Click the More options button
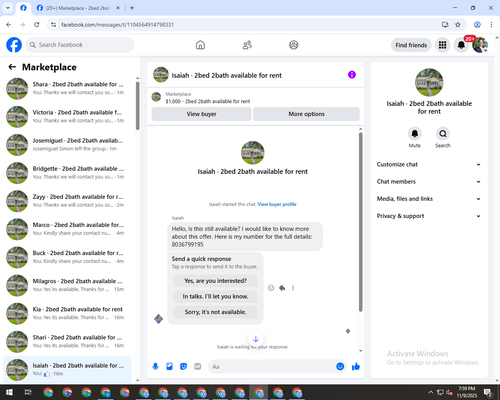The image size is (500, 400). [306, 114]
